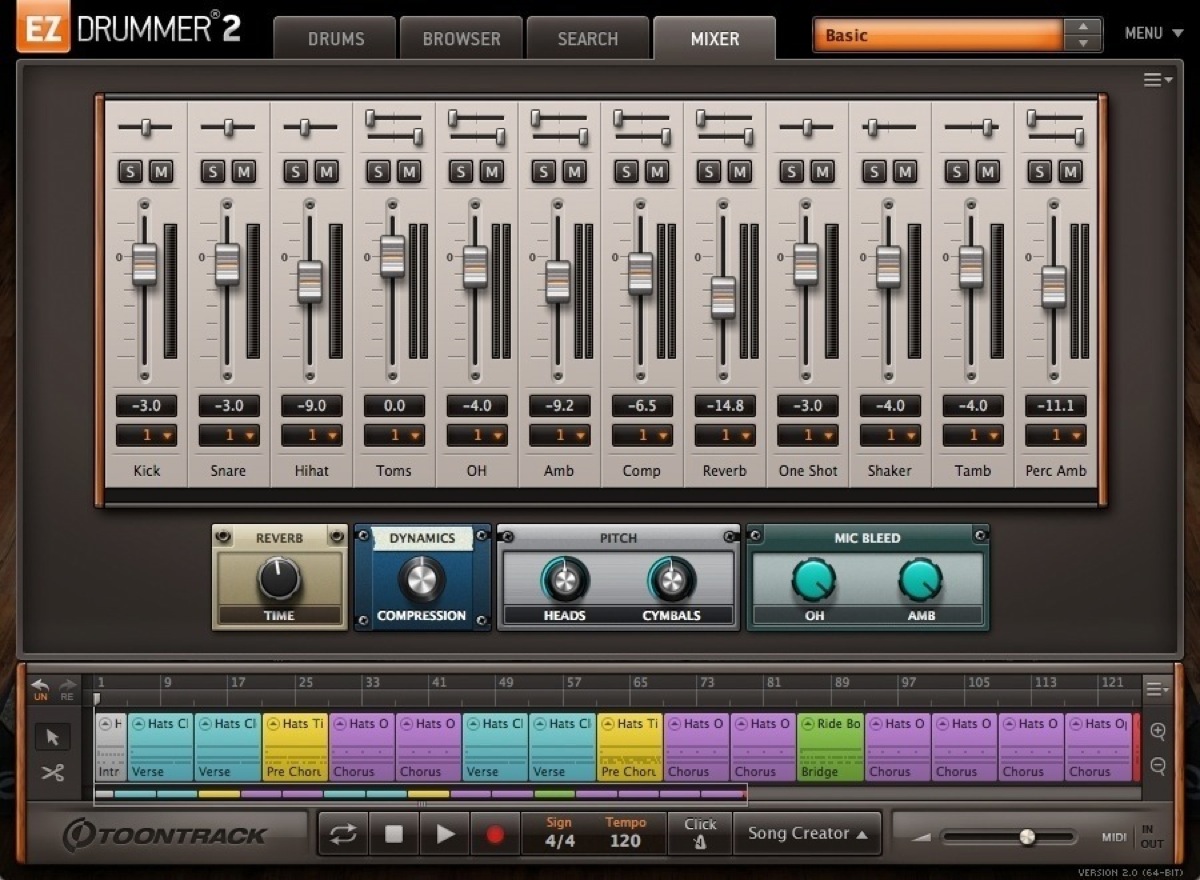Click the Reverb Time knob
1200x880 pixels.
point(279,579)
